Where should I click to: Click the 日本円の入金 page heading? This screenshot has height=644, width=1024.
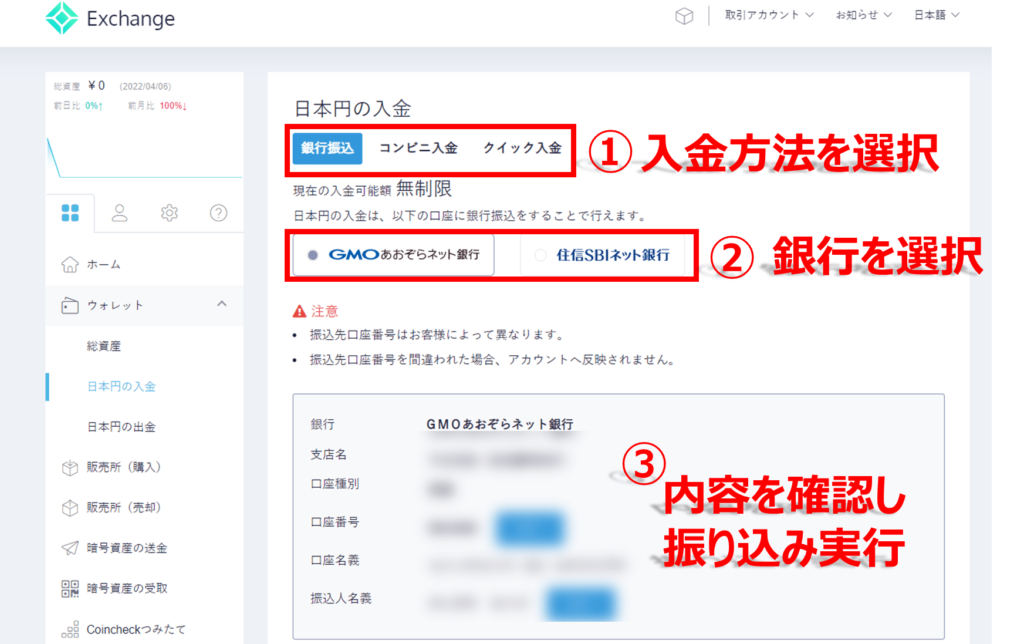(352, 108)
